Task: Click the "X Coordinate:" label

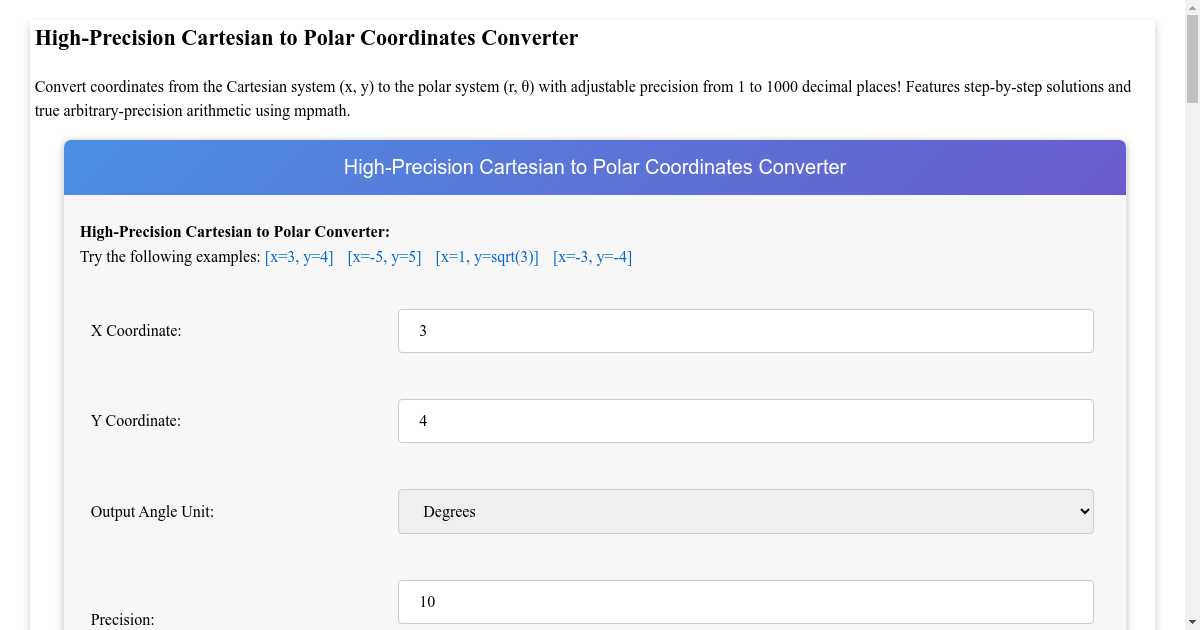Action: 136,331
